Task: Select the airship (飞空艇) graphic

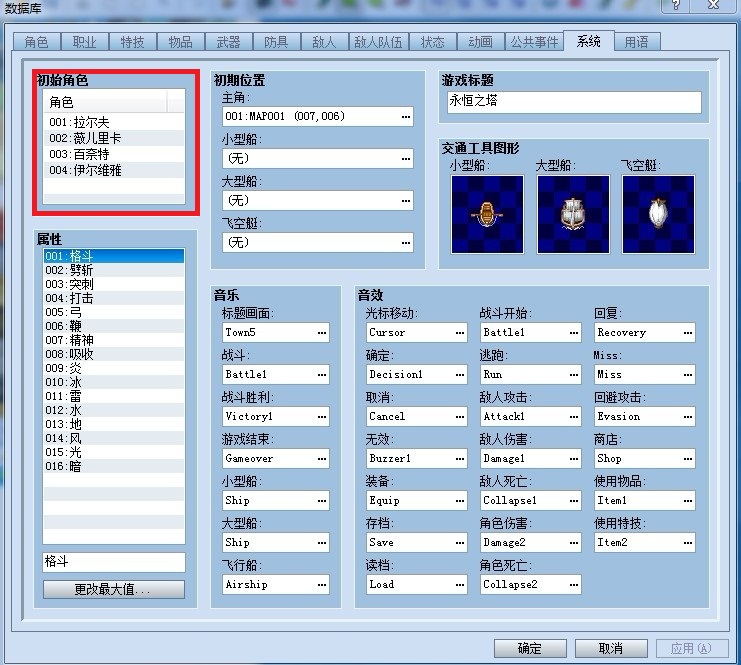Action: pos(658,215)
